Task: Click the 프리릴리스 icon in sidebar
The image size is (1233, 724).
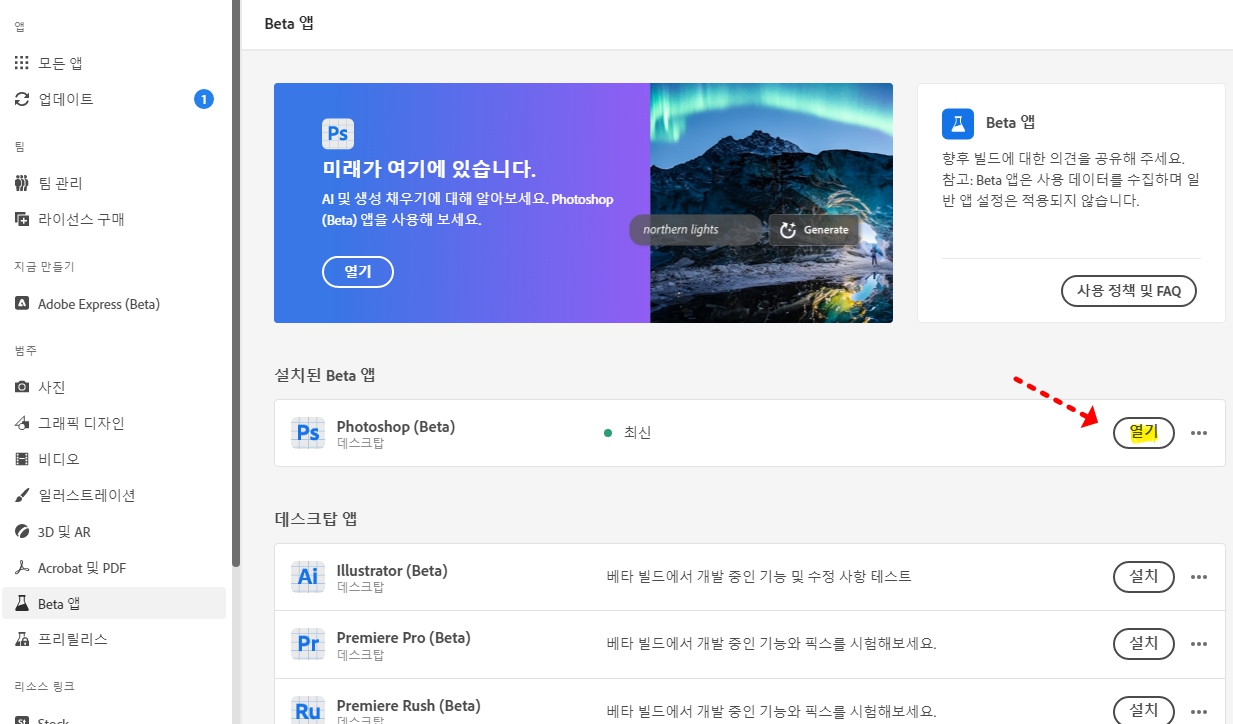Action: click(22, 639)
